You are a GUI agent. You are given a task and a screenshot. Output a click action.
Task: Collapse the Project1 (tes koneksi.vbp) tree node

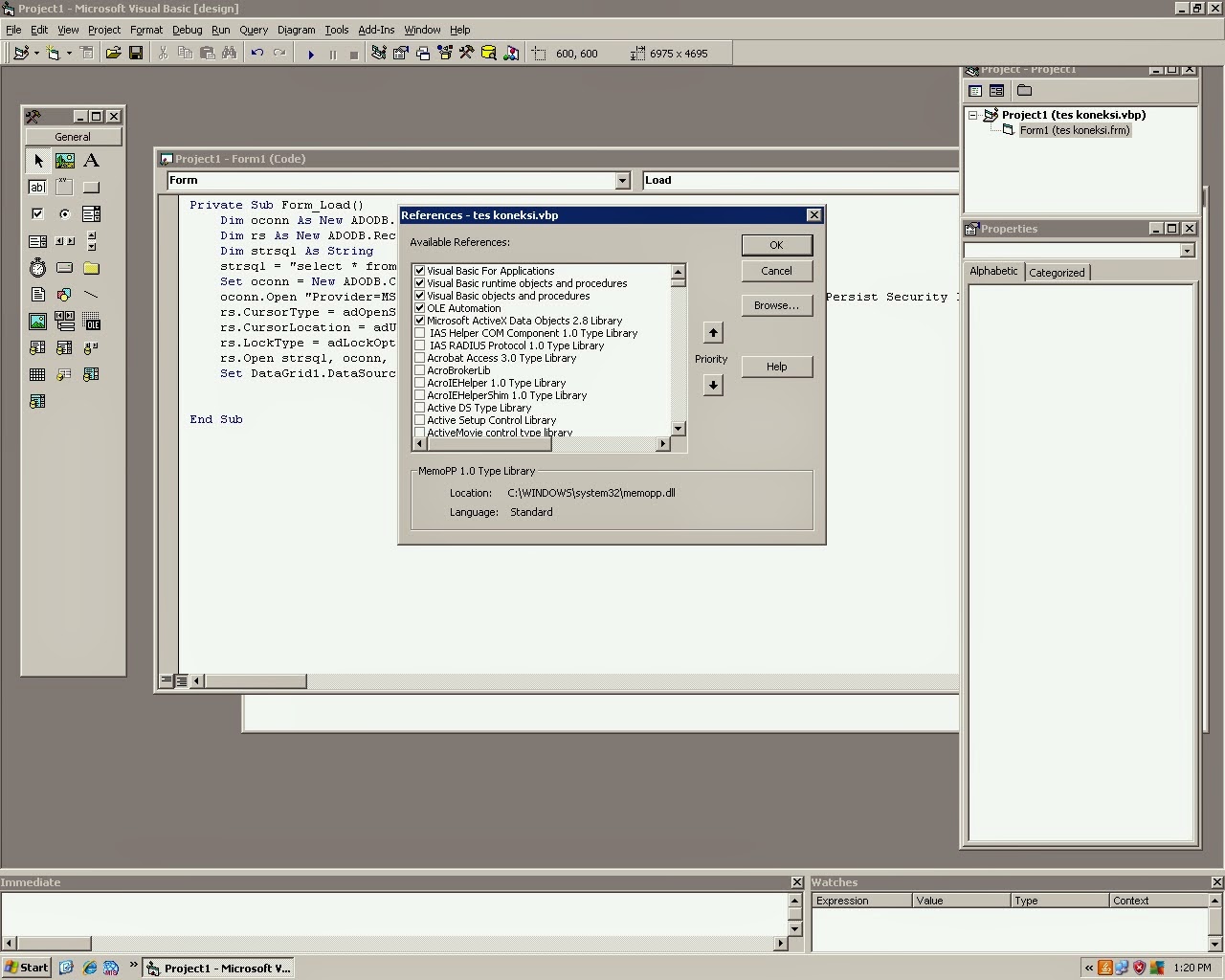click(972, 115)
